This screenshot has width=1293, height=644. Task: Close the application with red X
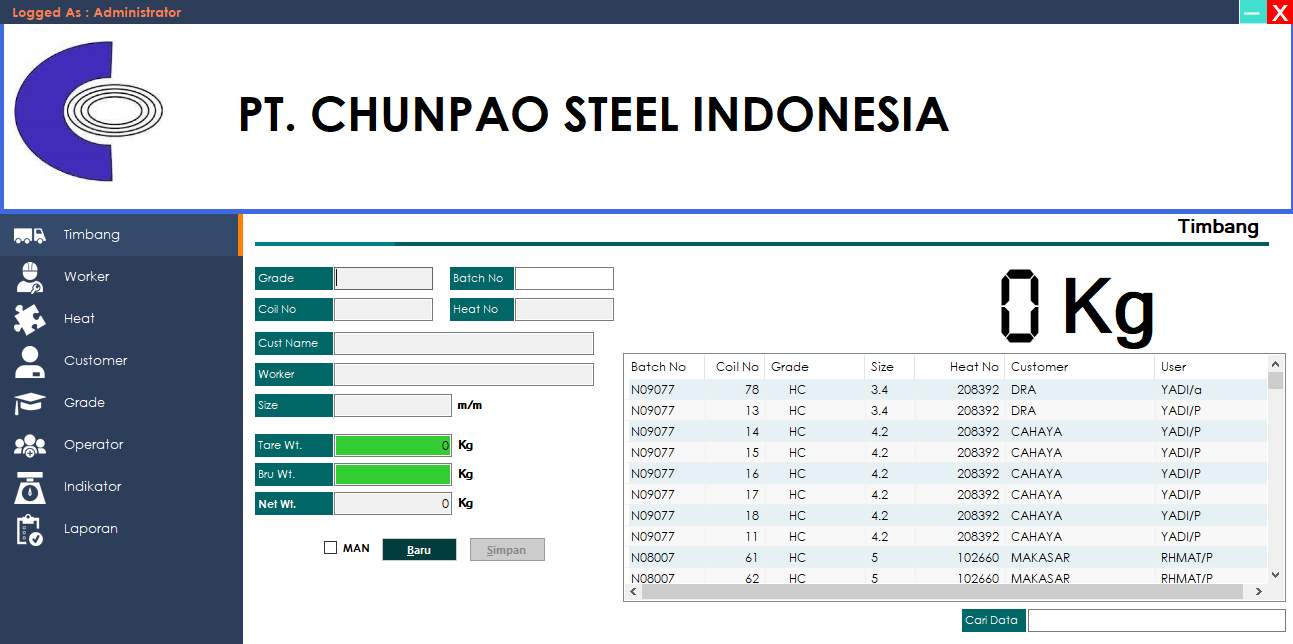[1280, 12]
